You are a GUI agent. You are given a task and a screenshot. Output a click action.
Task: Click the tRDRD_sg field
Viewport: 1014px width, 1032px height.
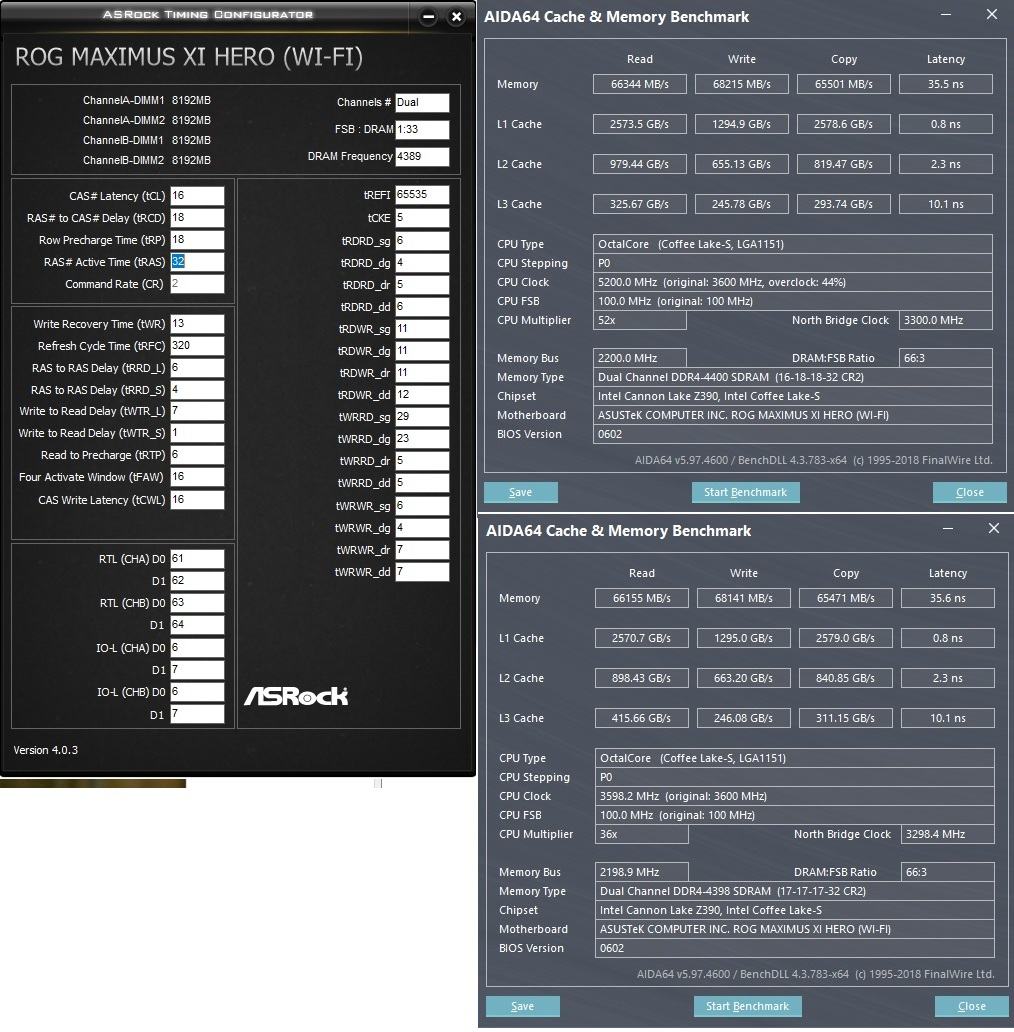[422, 241]
